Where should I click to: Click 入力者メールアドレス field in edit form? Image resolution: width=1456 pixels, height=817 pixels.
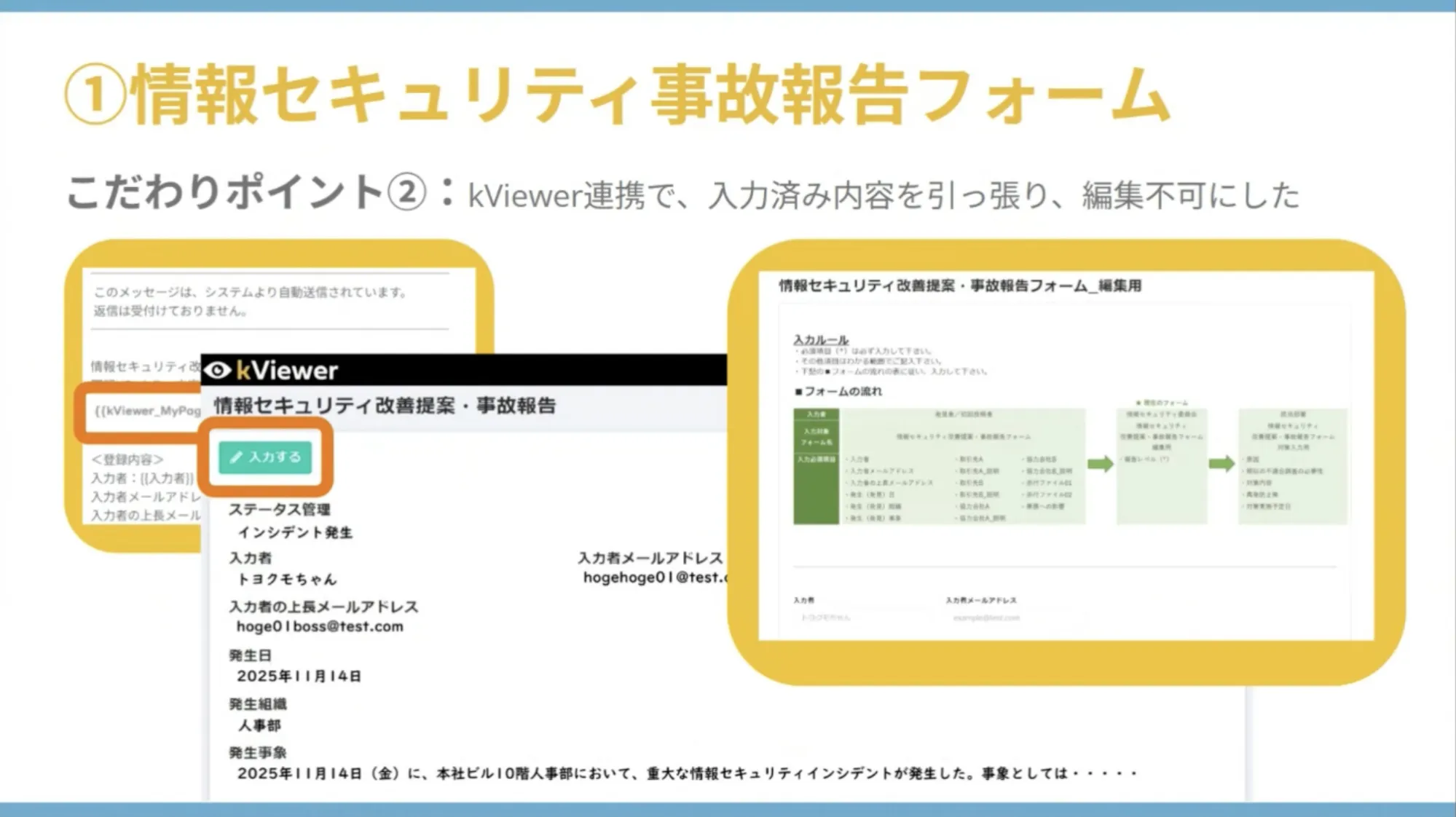(x=1012, y=617)
